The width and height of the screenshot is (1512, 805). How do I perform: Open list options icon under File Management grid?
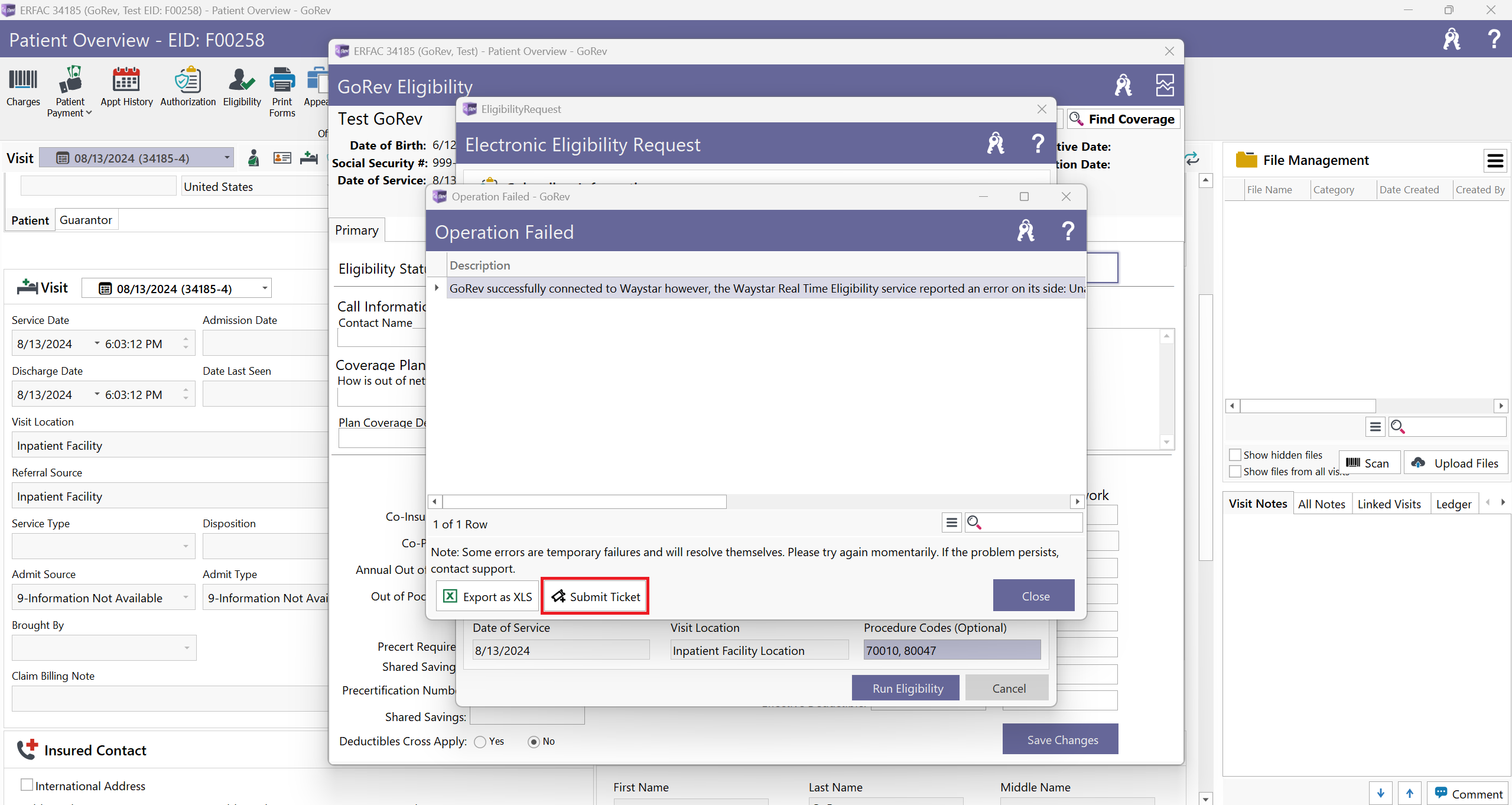pyautogui.click(x=1376, y=427)
